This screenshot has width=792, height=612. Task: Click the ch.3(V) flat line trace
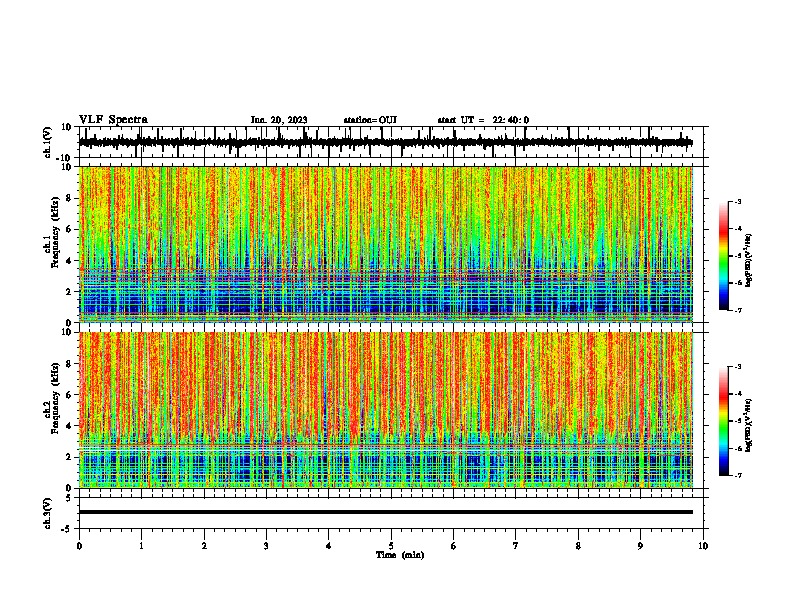click(386, 512)
